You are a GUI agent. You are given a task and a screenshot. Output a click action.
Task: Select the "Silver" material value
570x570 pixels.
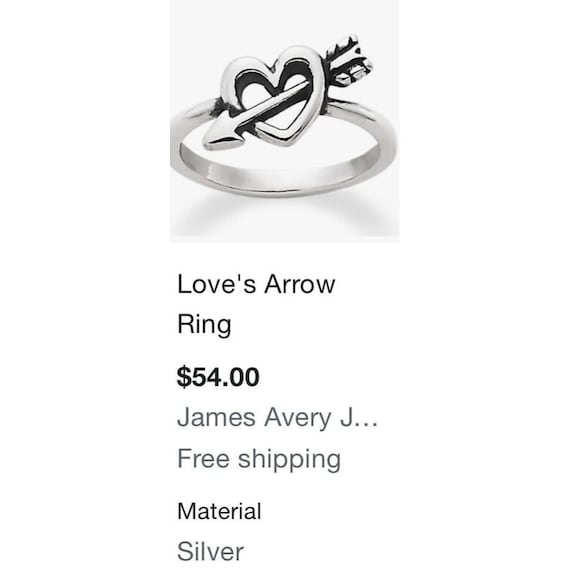tap(210, 551)
